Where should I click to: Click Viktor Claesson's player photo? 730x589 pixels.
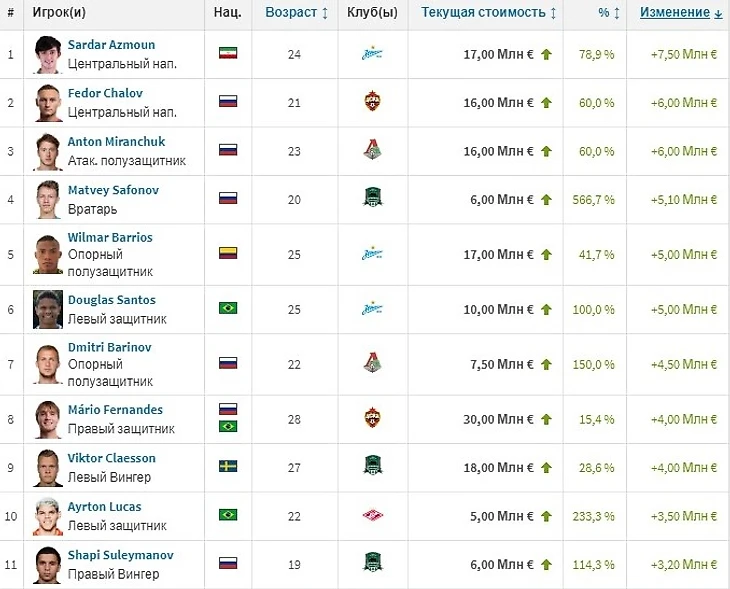48,467
